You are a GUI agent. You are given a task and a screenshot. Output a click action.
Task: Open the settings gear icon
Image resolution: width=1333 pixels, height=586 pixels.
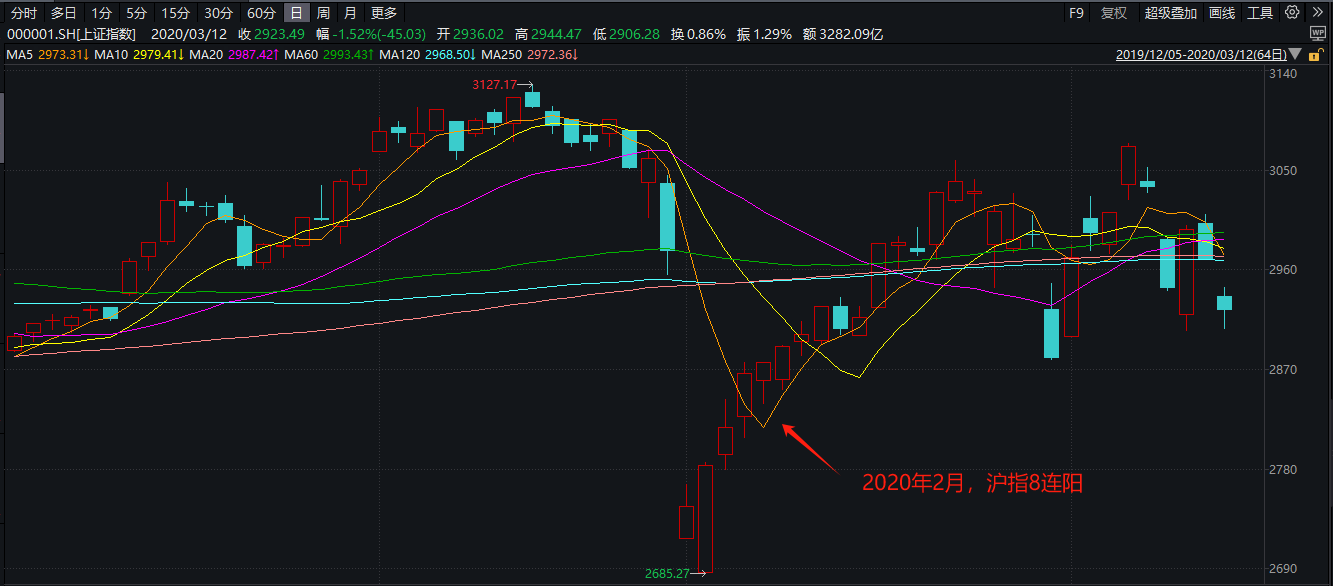coord(1292,13)
